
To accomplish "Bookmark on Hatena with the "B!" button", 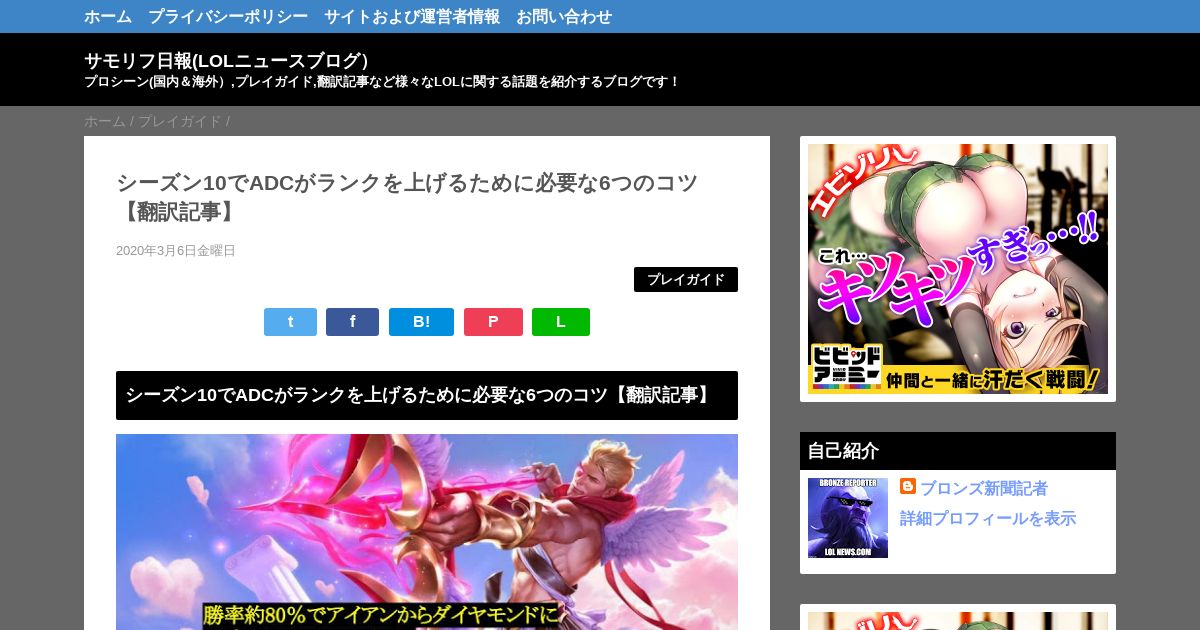I will click(421, 322).
